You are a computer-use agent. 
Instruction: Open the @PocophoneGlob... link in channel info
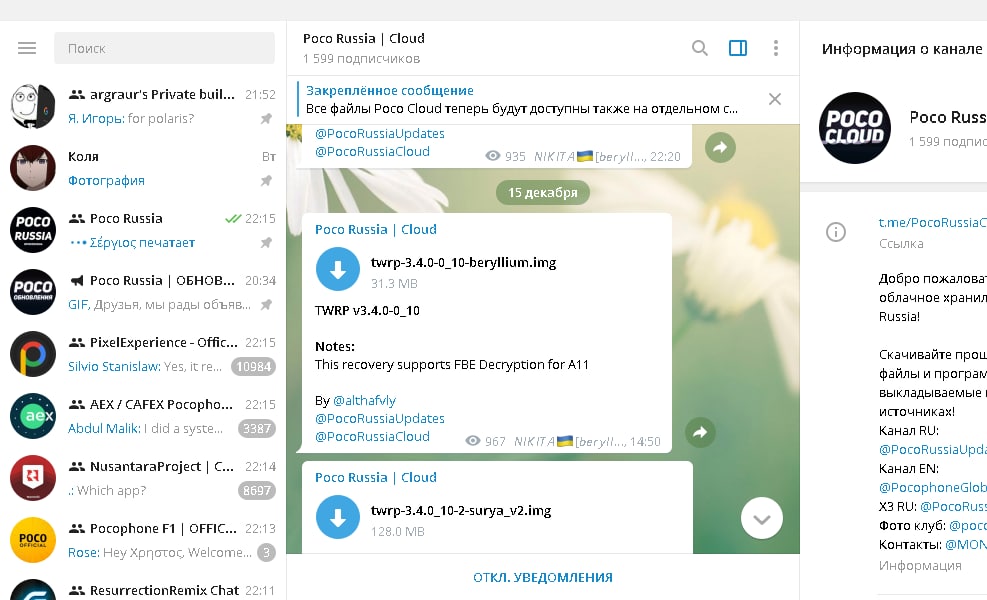(932, 487)
